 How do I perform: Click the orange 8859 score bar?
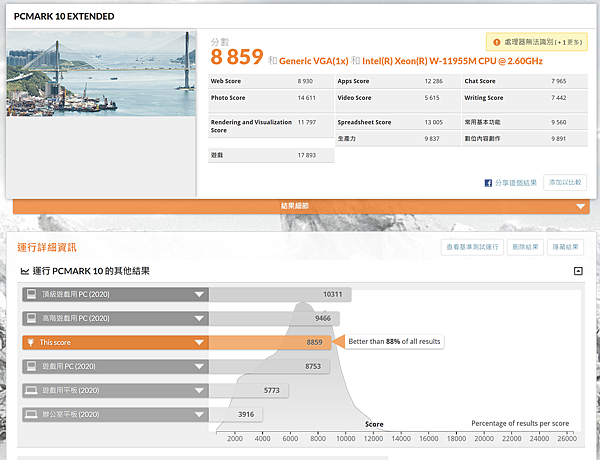pos(270,343)
